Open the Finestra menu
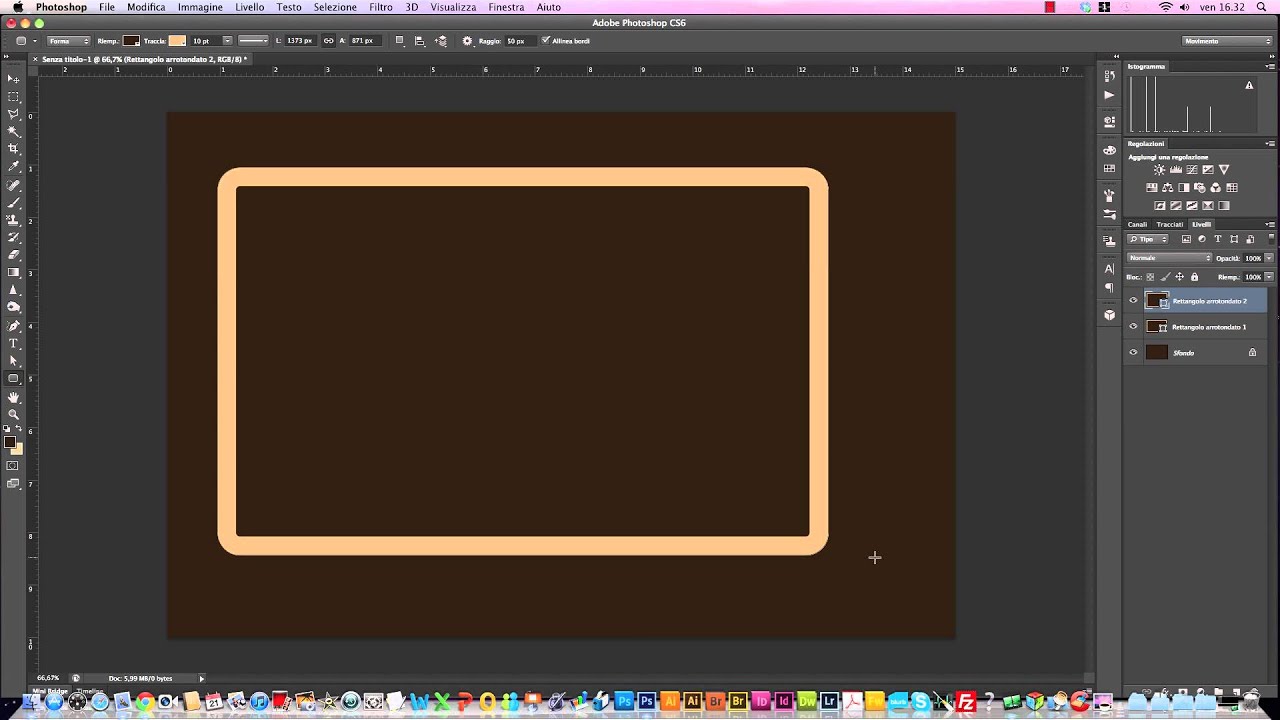This screenshot has width=1280, height=720. (506, 7)
